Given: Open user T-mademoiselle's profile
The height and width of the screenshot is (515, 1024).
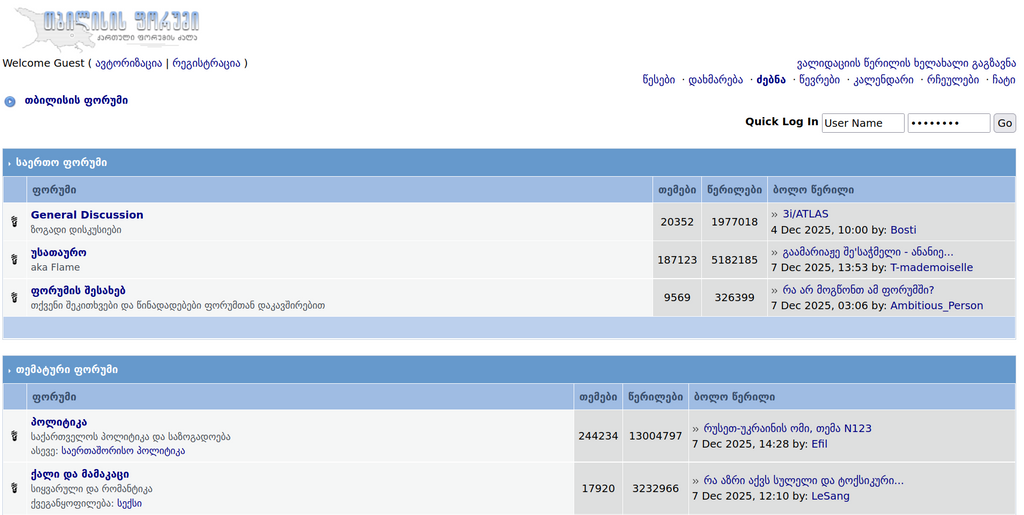Looking at the screenshot, I should [931, 268].
